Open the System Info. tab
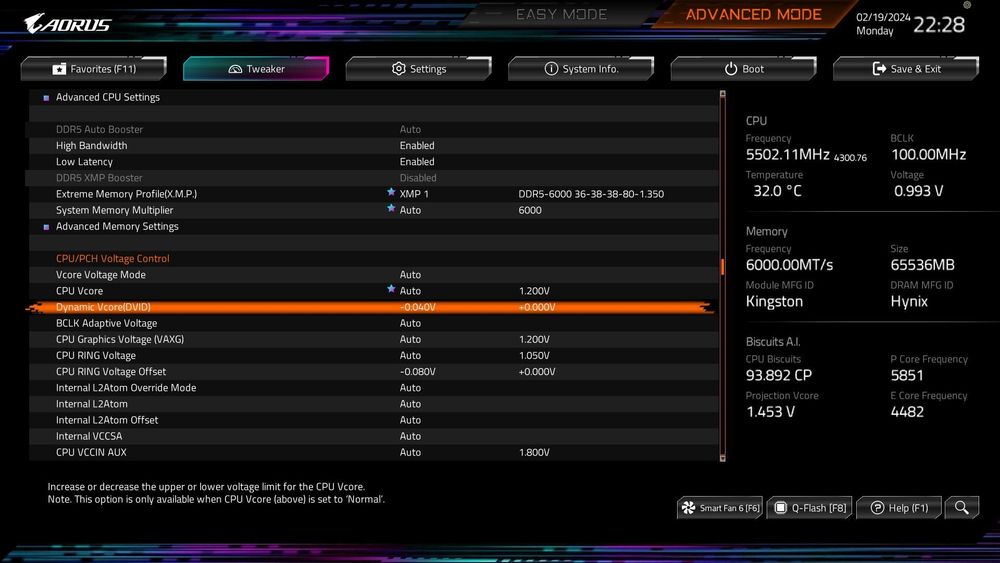This screenshot has height=563, width=1000. click(x=581, y=69)
